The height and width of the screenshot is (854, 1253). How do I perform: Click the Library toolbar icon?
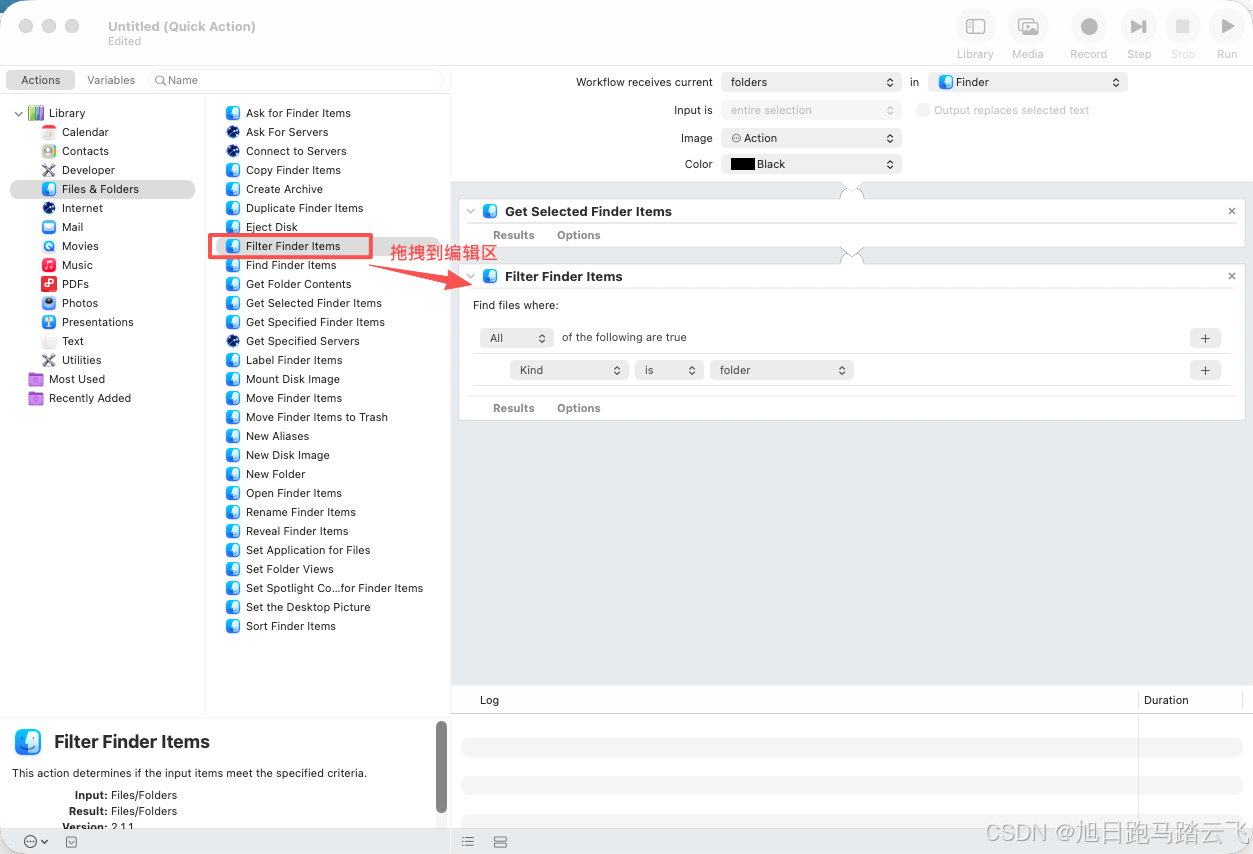click(x=975, y=27)
